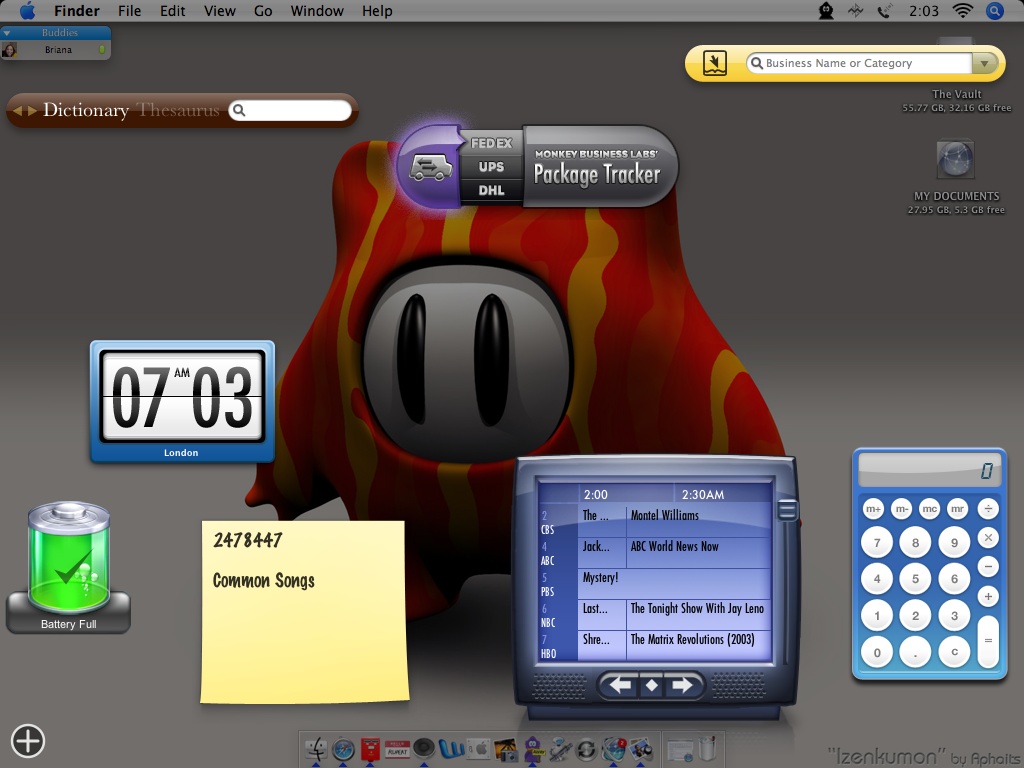Click the Adium duck menu bar icon
The width and height of the screenshot is (1024, 768).
coord(825,10)
